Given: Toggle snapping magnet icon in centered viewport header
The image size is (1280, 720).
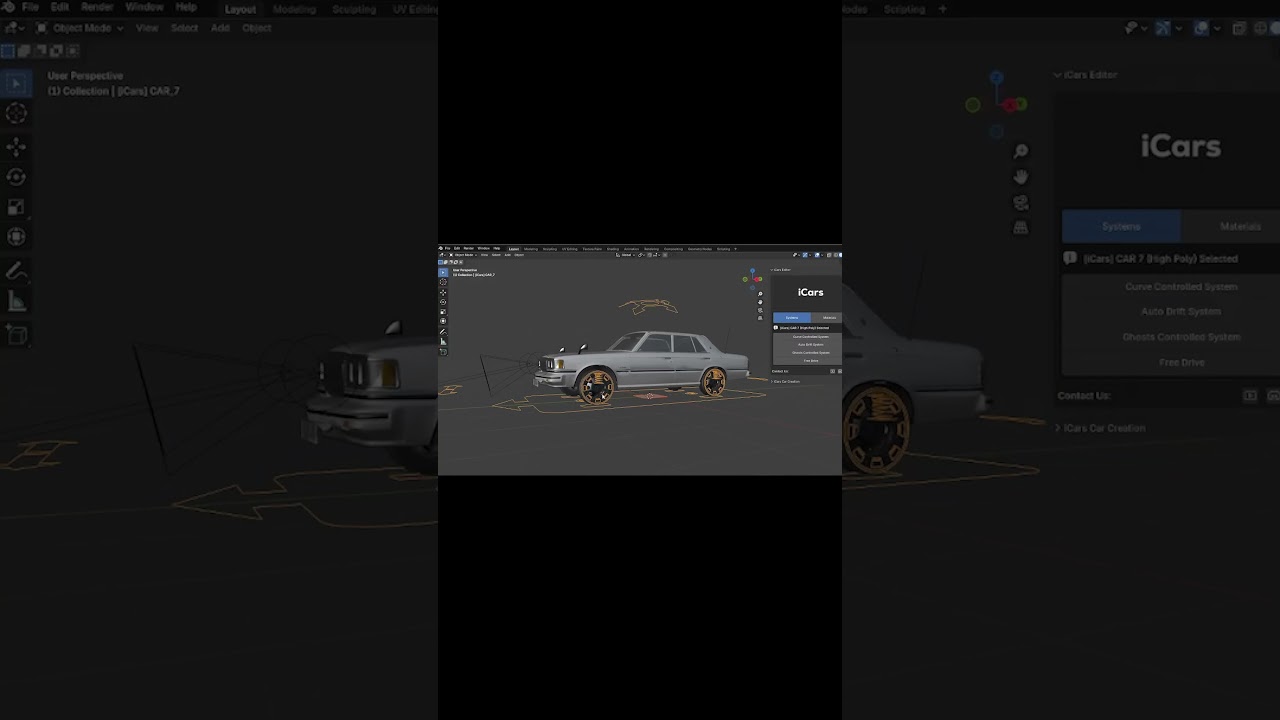Looking at the screenshot, I should 650,255.
